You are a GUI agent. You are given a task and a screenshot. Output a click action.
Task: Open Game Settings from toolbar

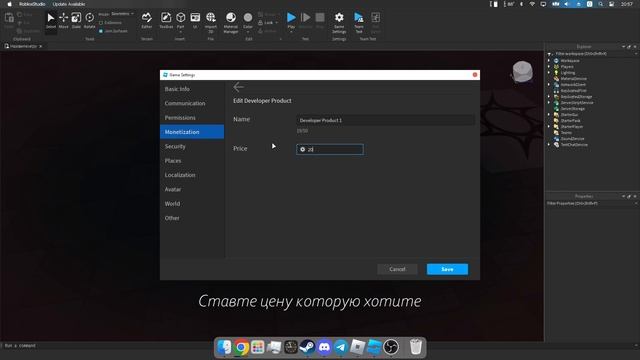pyautogui.click(x=339, y=22)
